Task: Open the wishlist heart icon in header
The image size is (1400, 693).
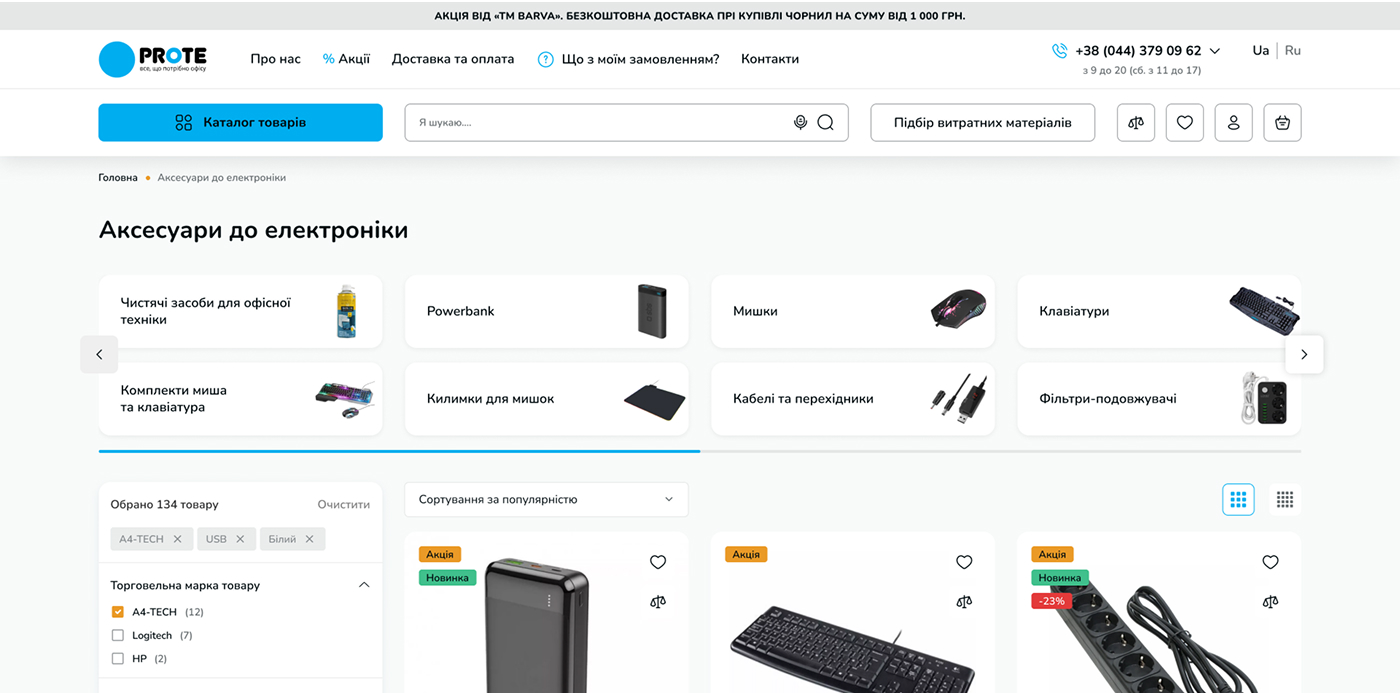Action: [1185, 122]
